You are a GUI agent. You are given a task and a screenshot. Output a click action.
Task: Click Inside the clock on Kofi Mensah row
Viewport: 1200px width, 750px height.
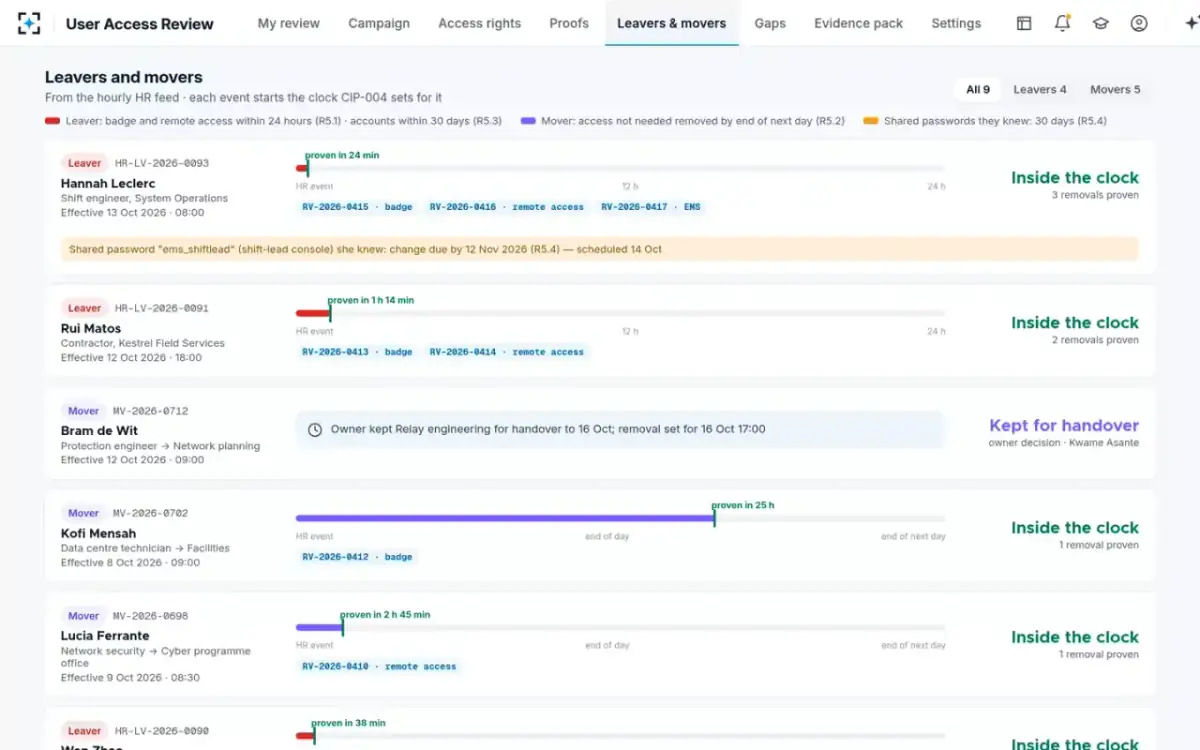[x=1075, y=528]
